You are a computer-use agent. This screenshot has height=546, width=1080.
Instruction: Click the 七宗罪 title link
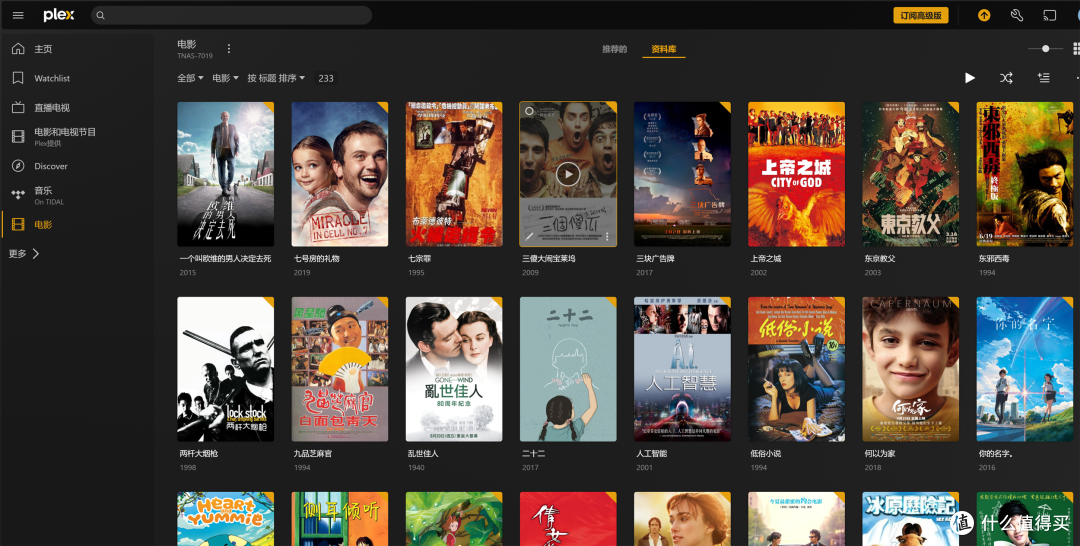(x=419, y=259)
